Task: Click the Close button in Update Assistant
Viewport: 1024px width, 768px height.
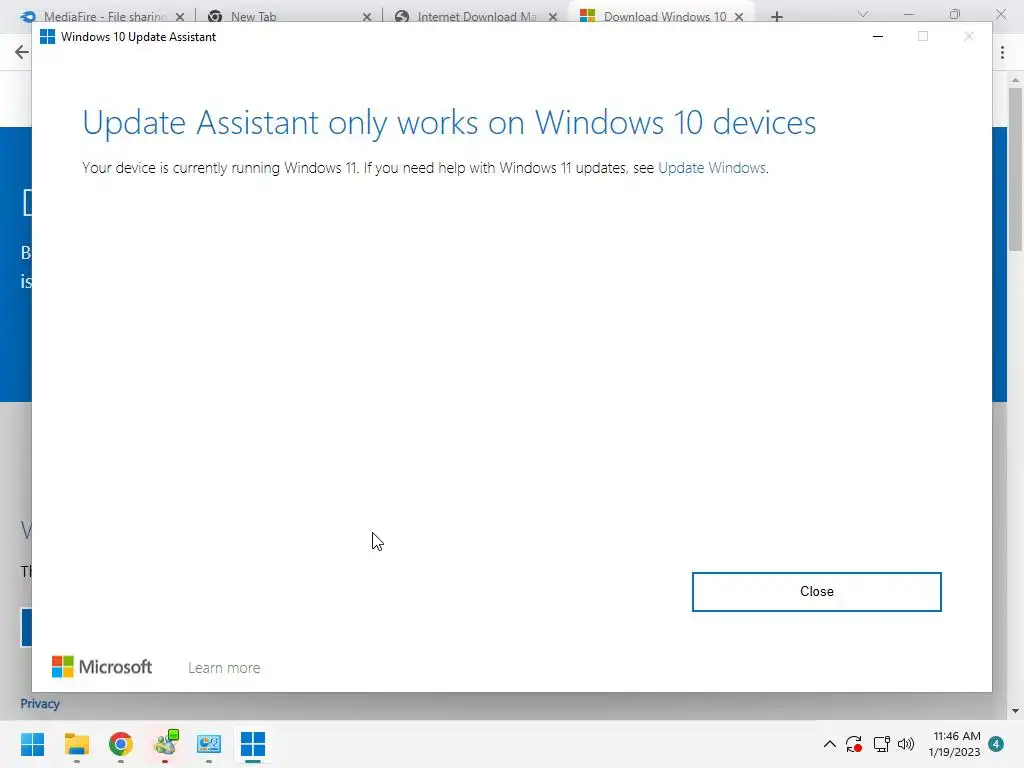Action: 816,592
